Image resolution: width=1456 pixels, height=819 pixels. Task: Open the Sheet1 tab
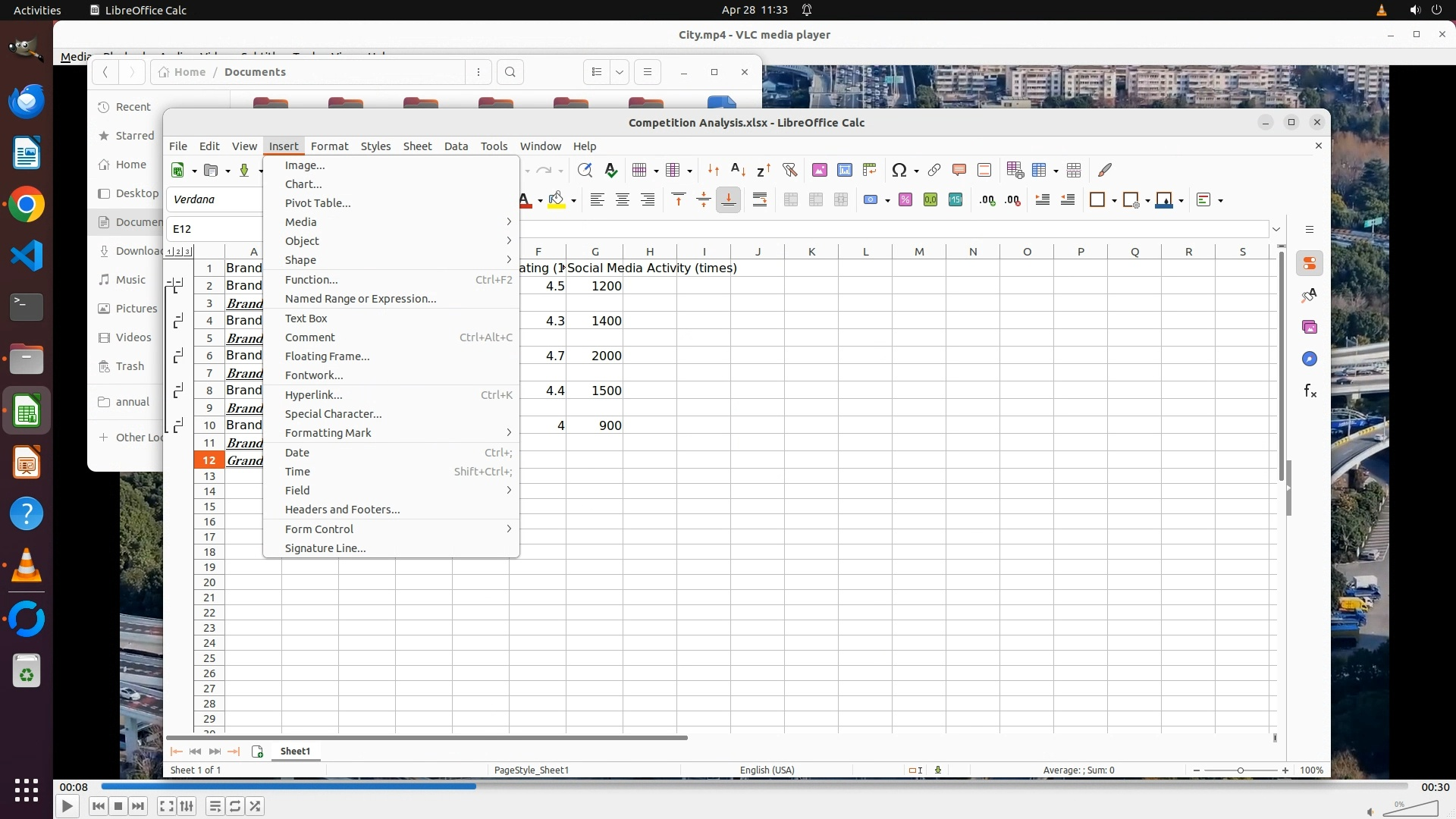click(x=295, y=751)
